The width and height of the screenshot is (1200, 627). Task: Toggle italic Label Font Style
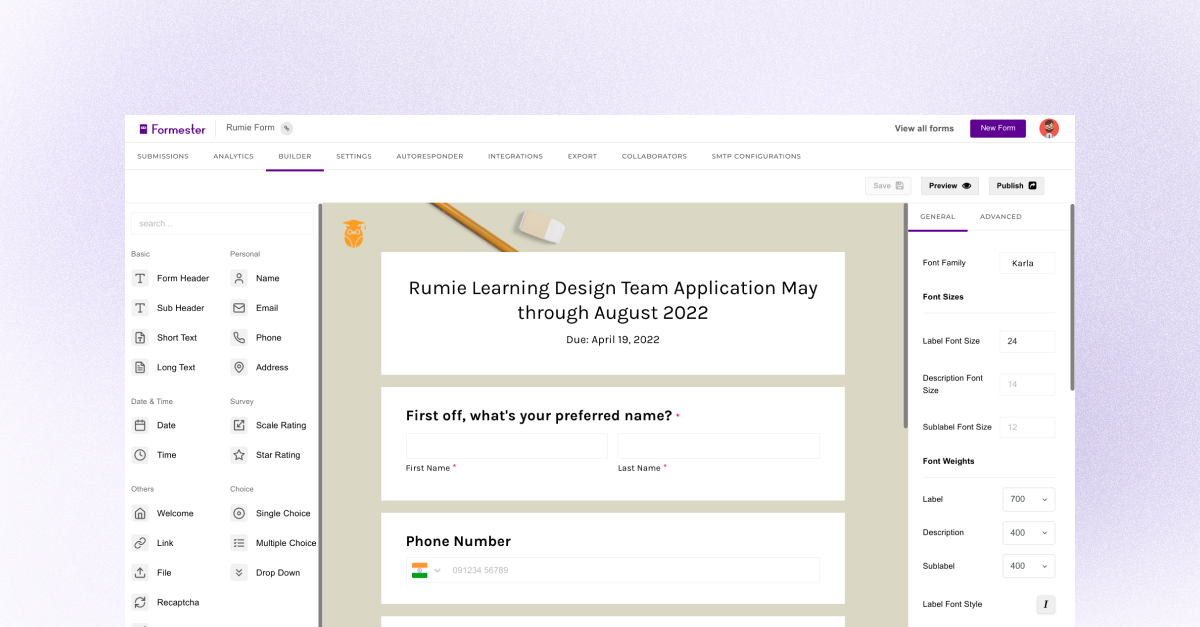[1045, 604]
